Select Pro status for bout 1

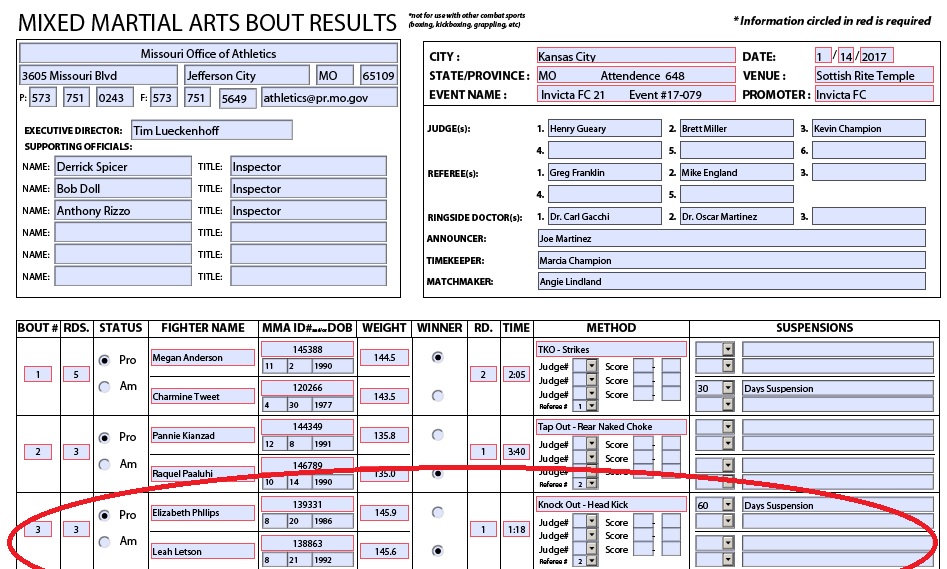[104, 360]
